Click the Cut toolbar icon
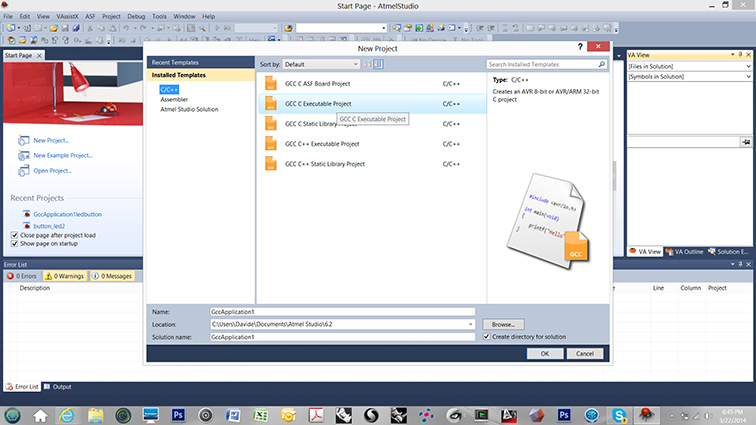The width and height of the screenshot is (756, 425). (90, 28)
